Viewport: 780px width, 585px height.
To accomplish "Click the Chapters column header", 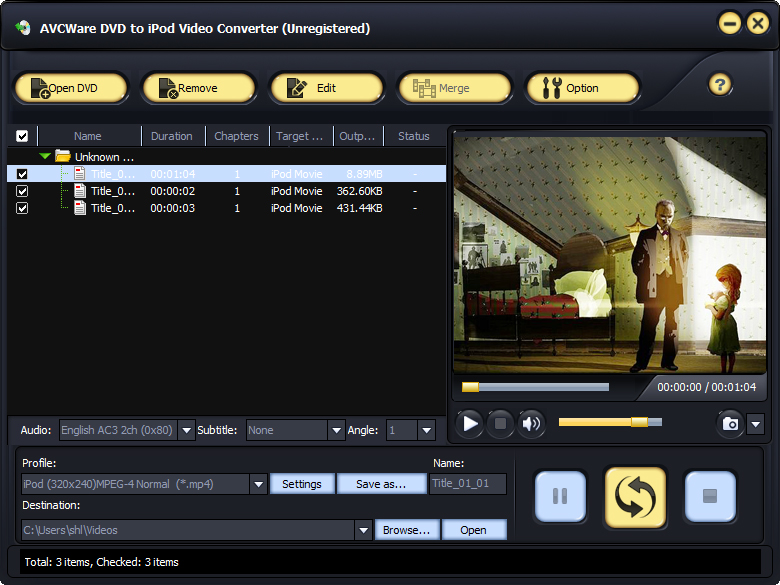I will coord(236,136).
